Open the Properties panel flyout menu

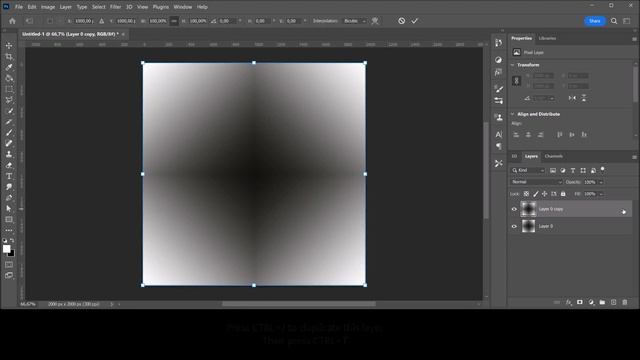(x=634, y=39)
